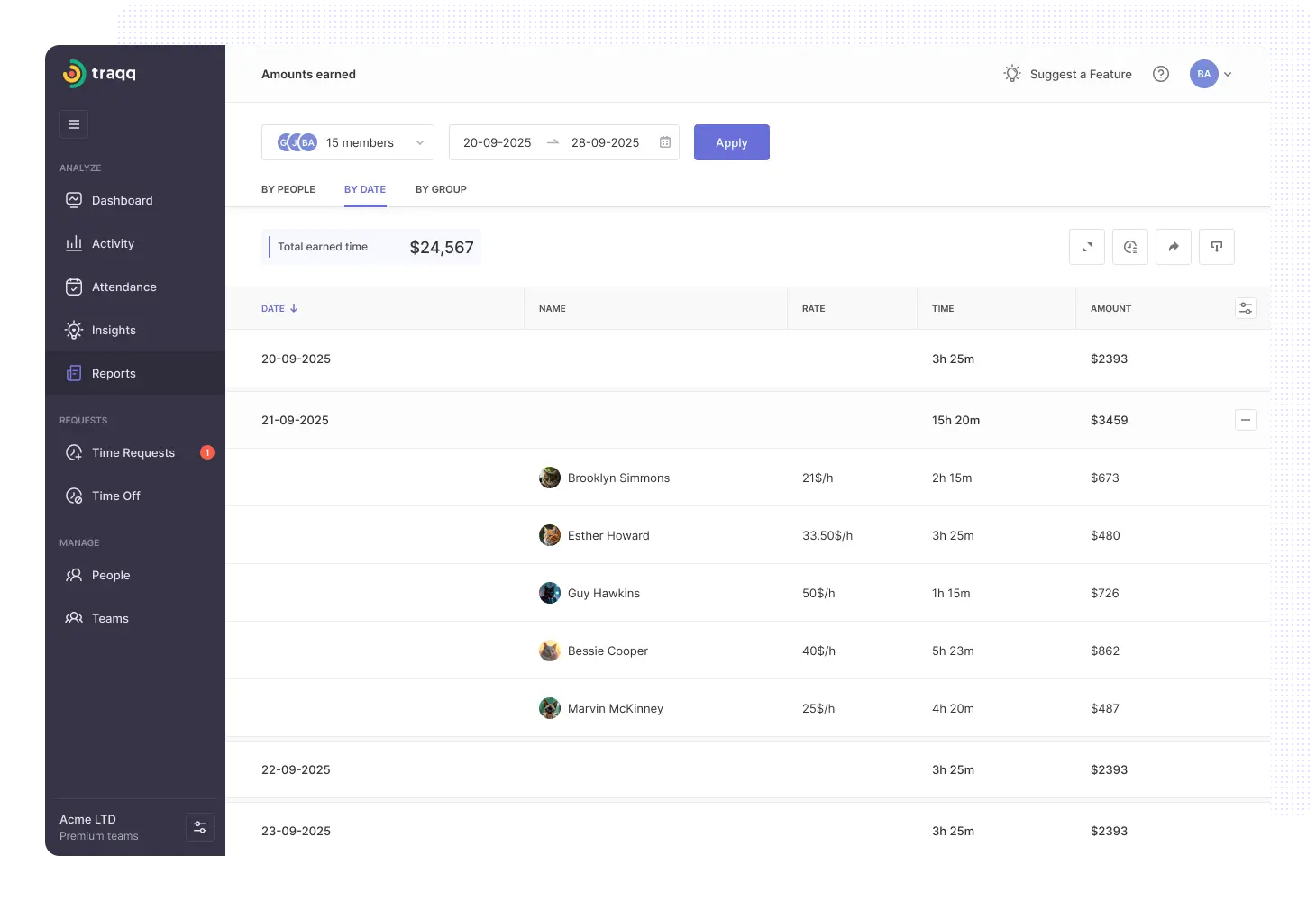Screen dimensions: 1316x901
Task: Click Suggest a Feature link
Action: coord(1068,74)
